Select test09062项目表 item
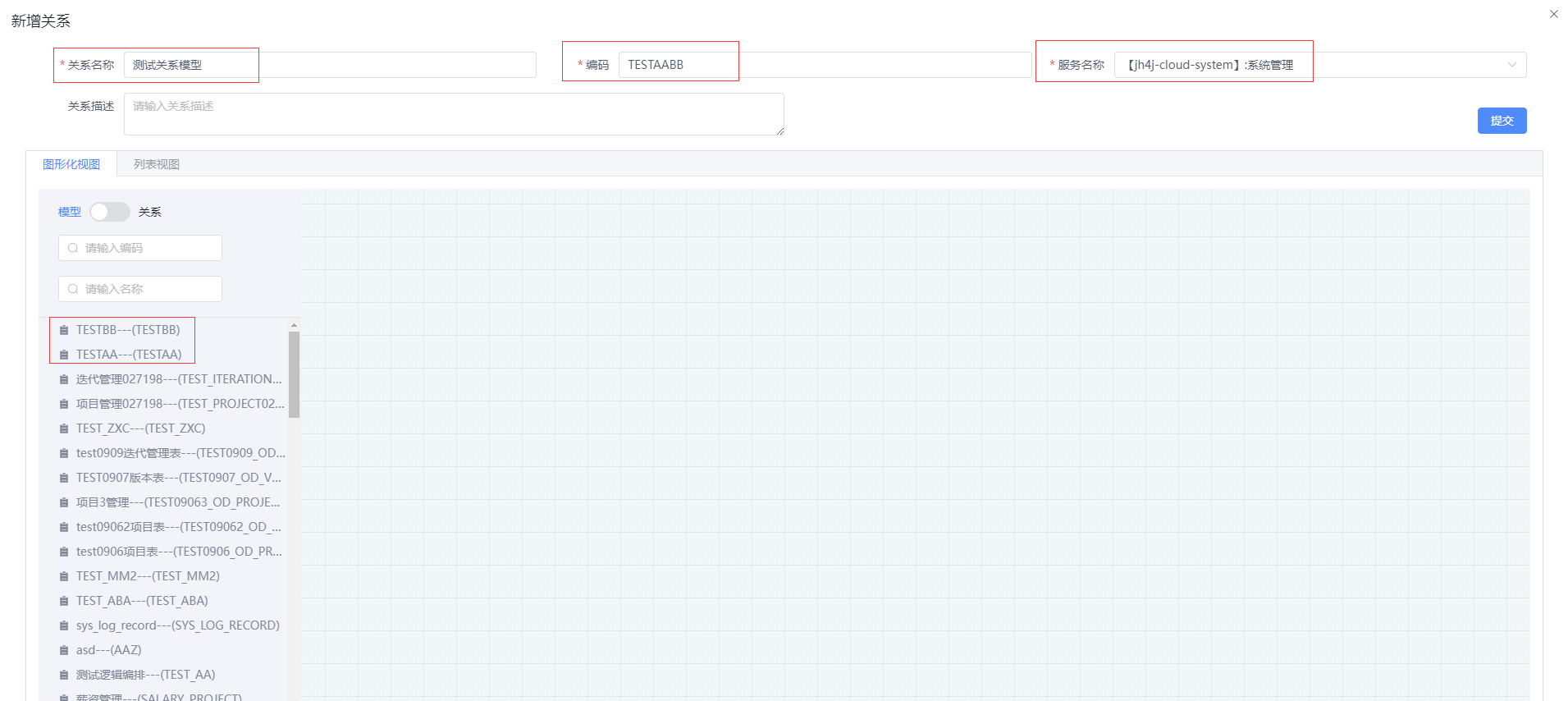The width and height of the screenshot is (1568, 701). coord(179,527)
